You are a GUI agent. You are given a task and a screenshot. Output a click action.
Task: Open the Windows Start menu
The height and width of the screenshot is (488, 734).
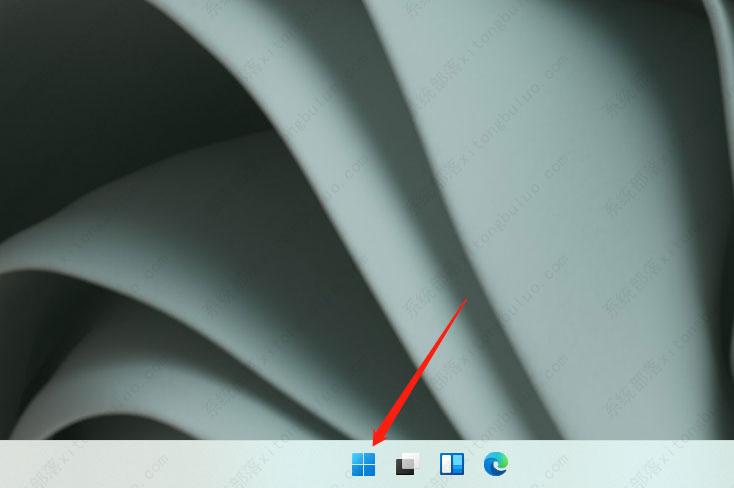(363, 464)
